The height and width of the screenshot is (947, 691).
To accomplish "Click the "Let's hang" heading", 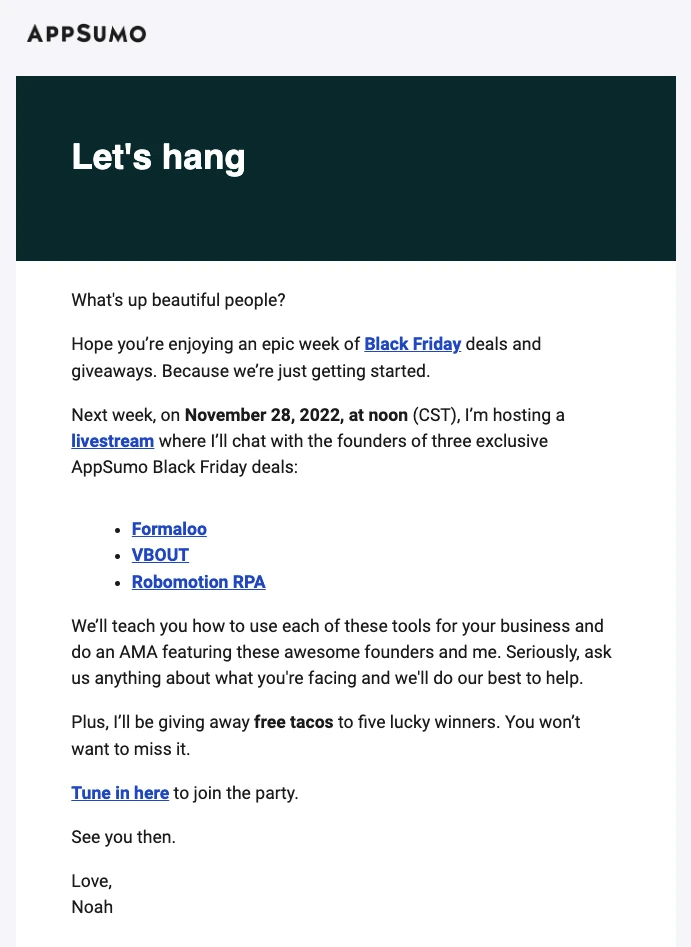I will [158, 158].
